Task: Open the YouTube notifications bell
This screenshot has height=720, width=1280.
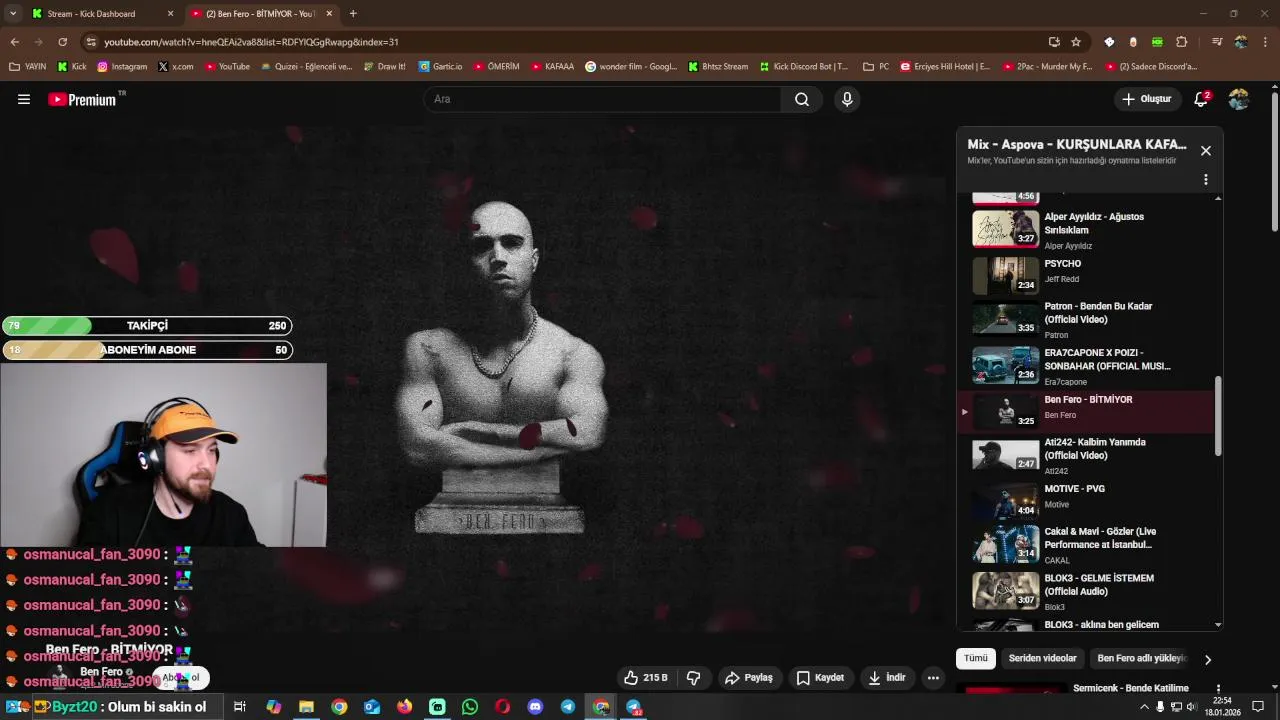Action: coord(1201,99)
